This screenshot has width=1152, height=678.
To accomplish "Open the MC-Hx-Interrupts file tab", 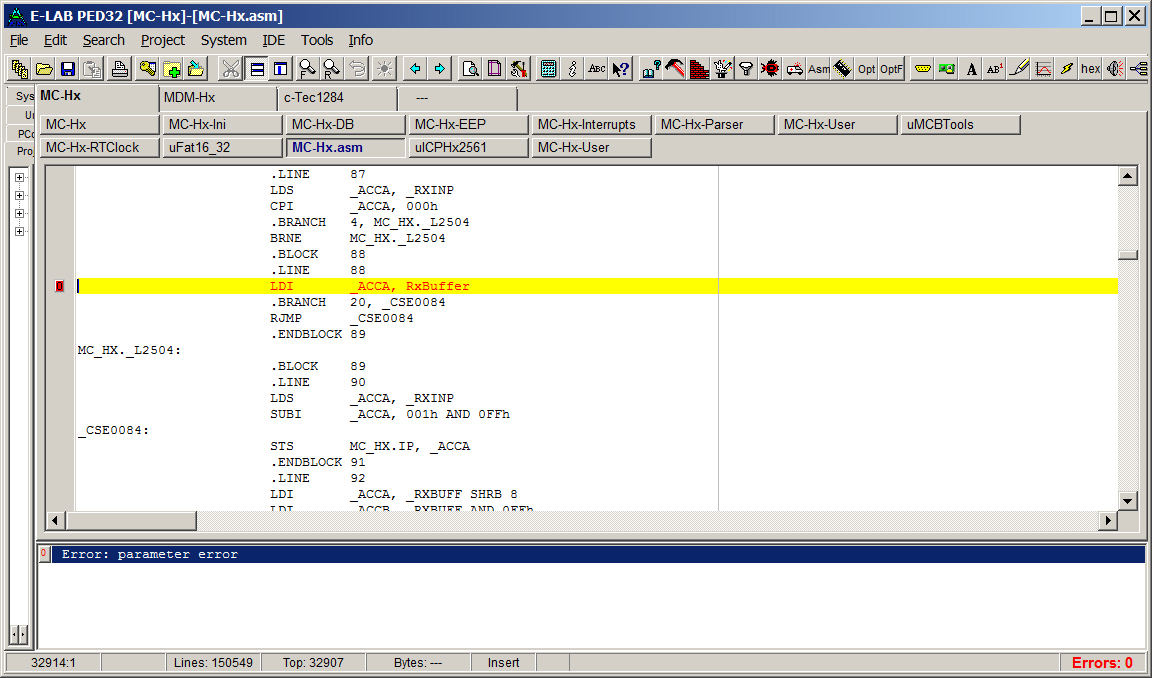I will (592, 125).
